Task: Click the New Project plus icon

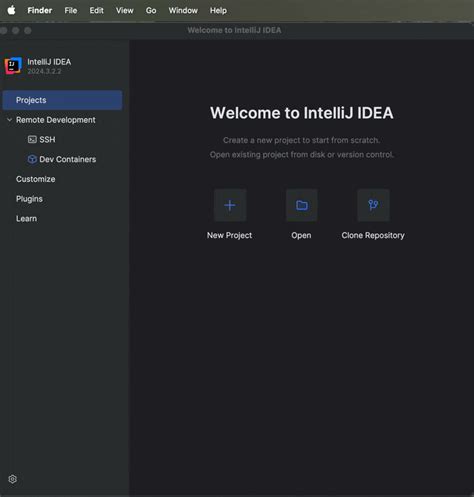Action: pyautogui.click(x=230, y=205)
